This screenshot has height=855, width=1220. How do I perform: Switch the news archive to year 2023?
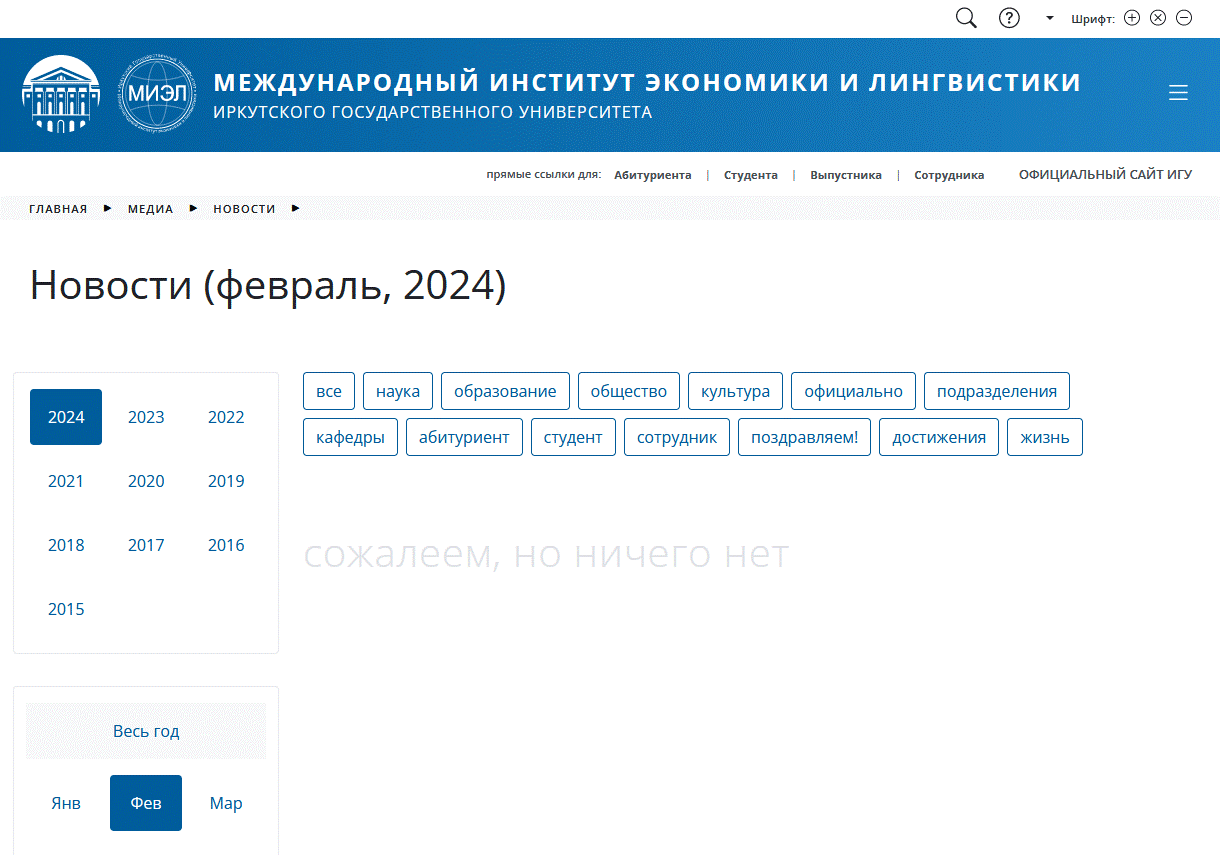[x=146, y=417]
